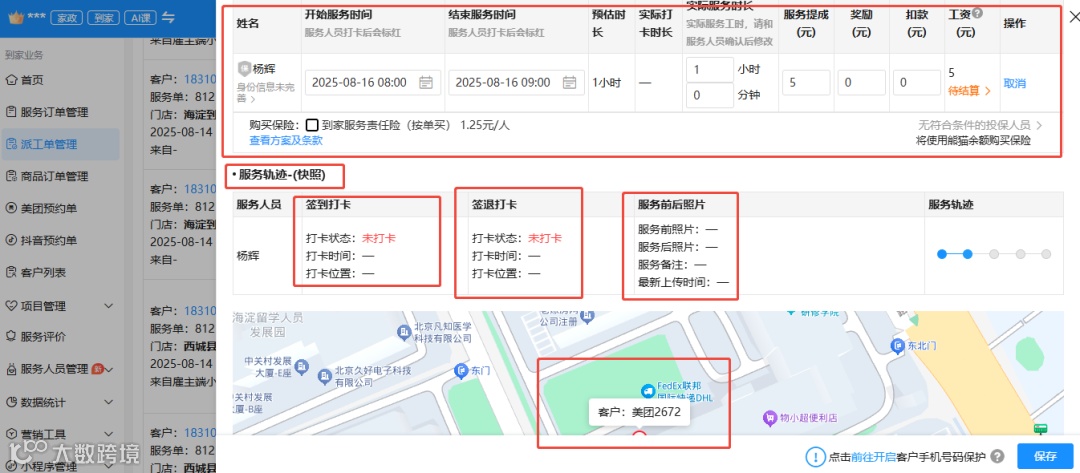Expand the 营销工具 menu chevron
This screenshot has width=1080, height=473.
tap(108, 434)
